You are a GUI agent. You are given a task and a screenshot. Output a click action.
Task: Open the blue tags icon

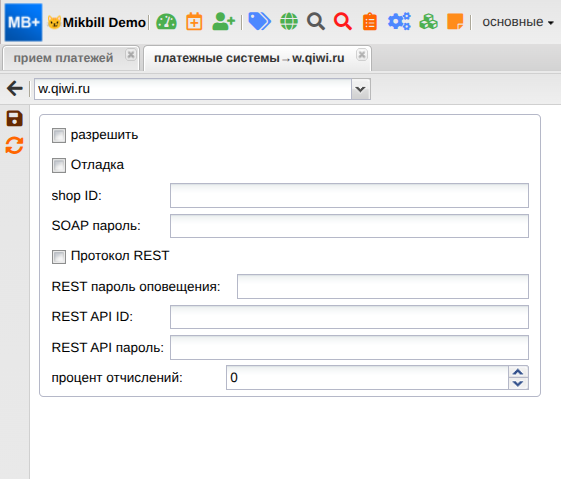(x=259, y=21)
